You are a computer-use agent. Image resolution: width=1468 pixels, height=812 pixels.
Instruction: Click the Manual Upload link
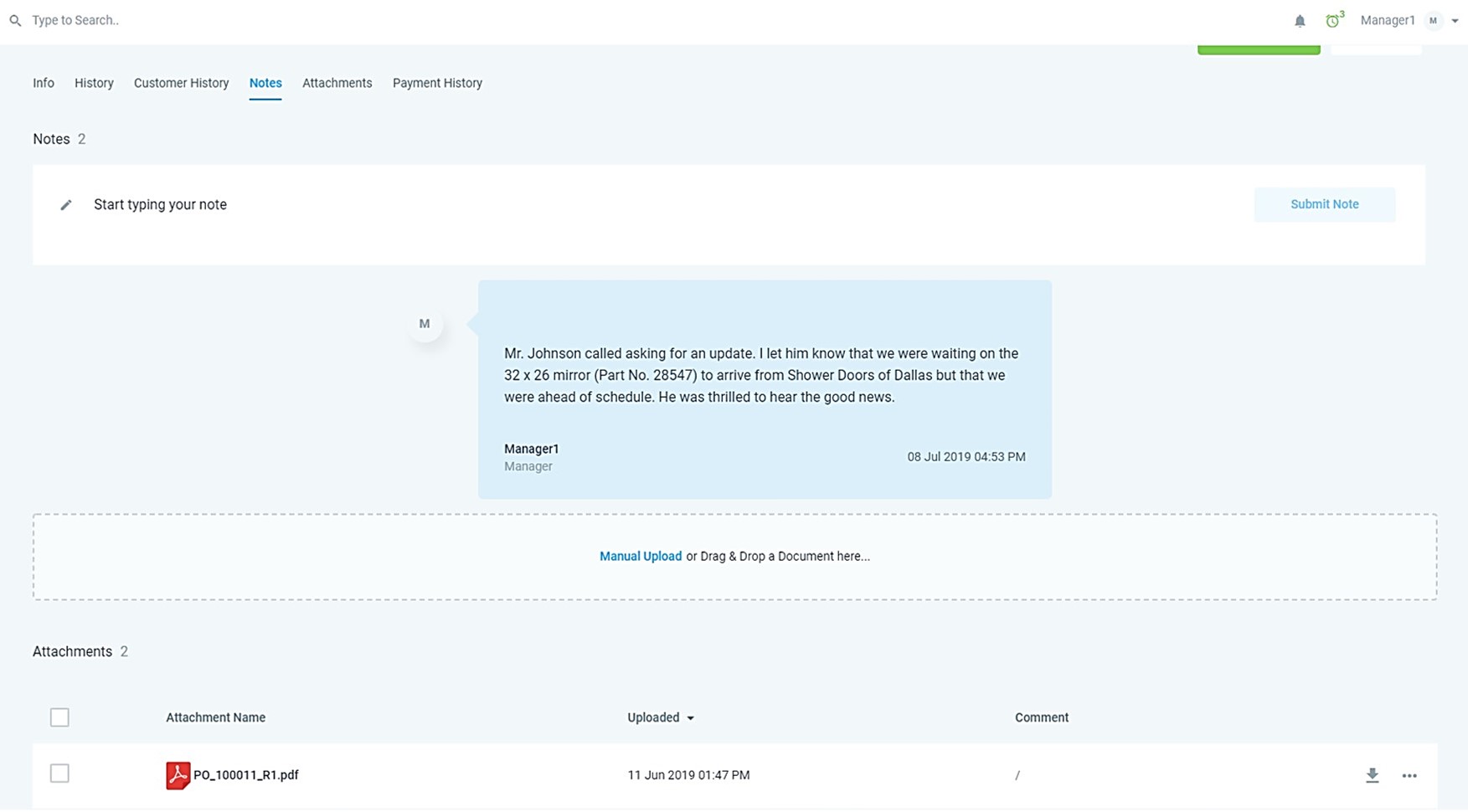coord(640,557)
